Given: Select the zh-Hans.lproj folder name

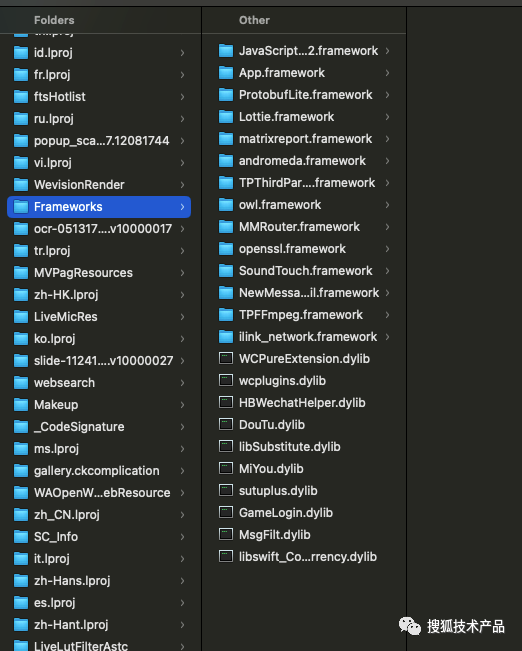Looking at the screenshot, I should click(x=72, y=581).
